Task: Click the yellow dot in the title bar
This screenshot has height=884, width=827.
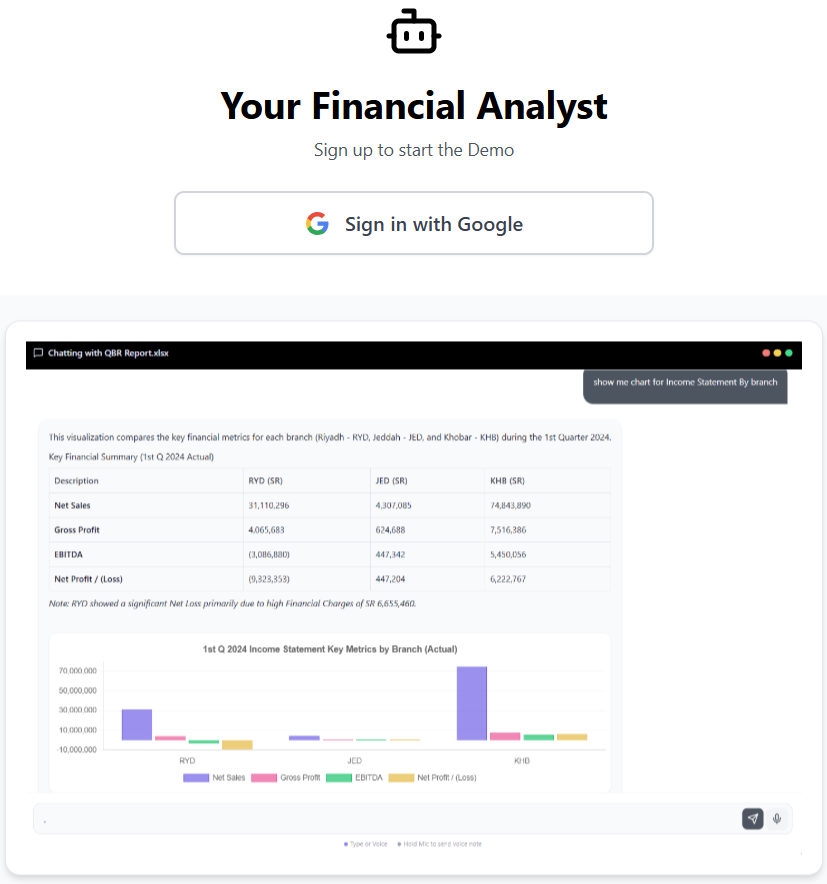Action: [777, 353]
